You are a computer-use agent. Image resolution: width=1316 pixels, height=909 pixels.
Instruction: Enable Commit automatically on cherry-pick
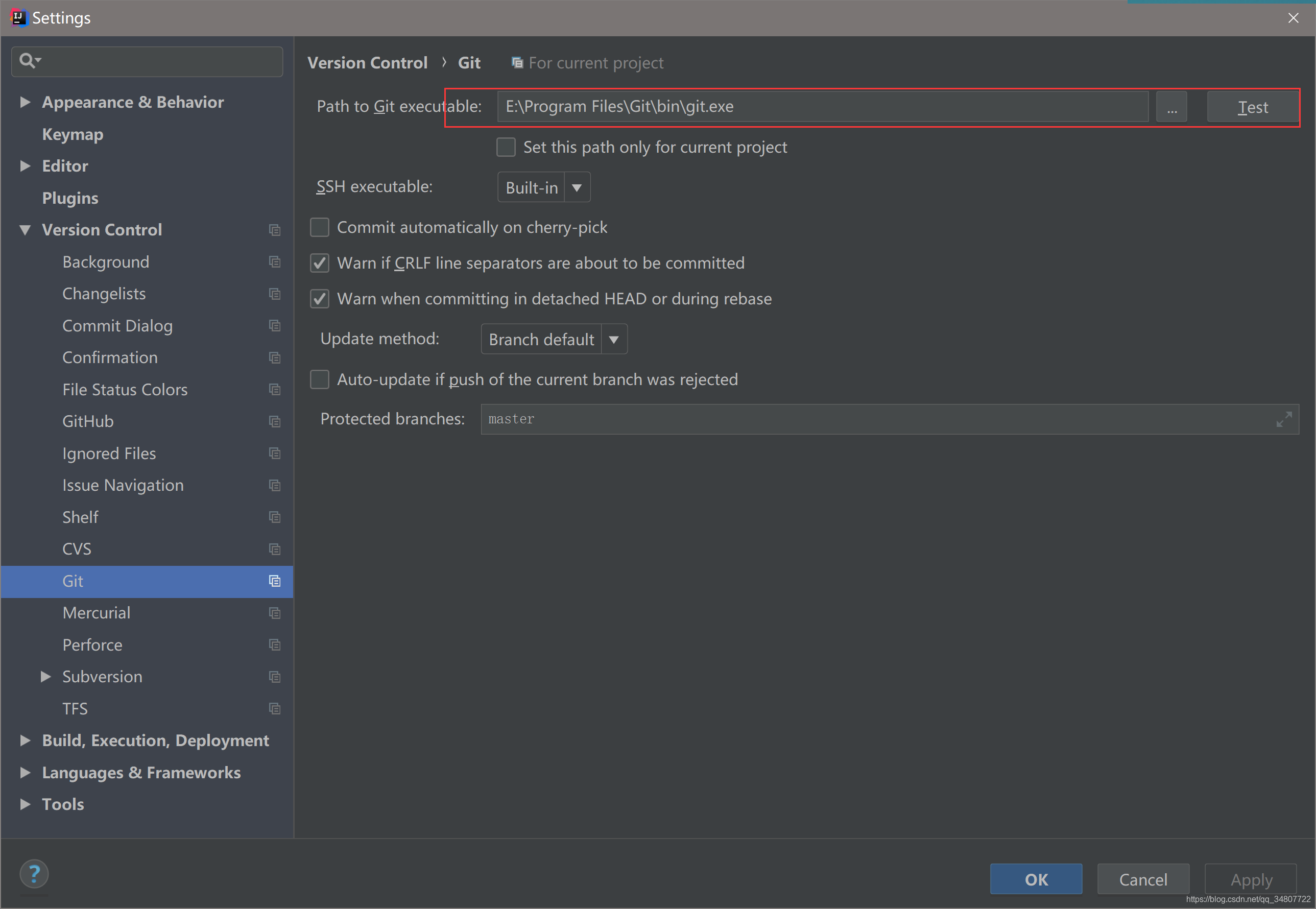tap(320, 227)
